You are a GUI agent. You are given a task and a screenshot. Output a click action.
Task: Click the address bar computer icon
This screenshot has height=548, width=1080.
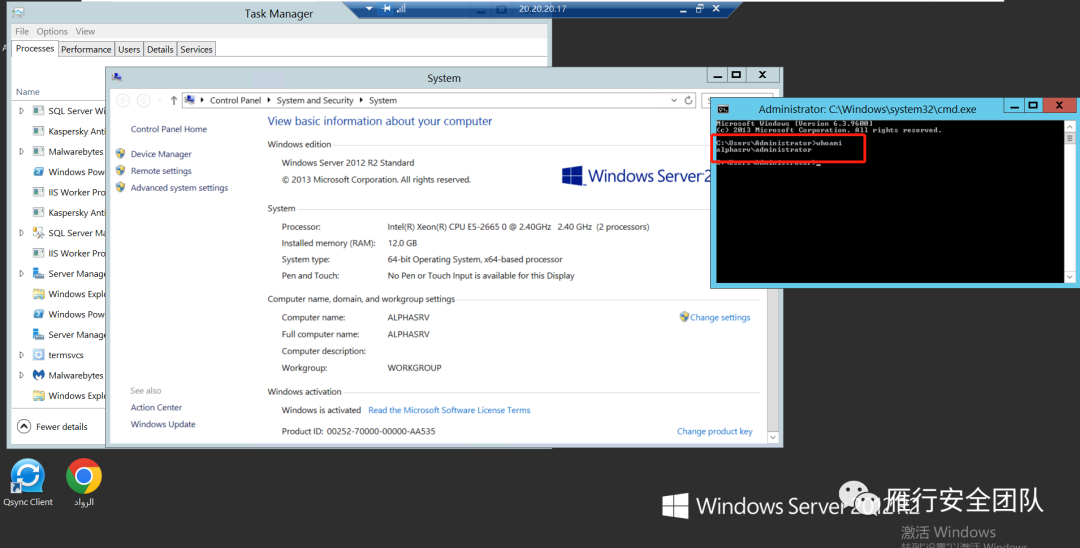[190, 101]
